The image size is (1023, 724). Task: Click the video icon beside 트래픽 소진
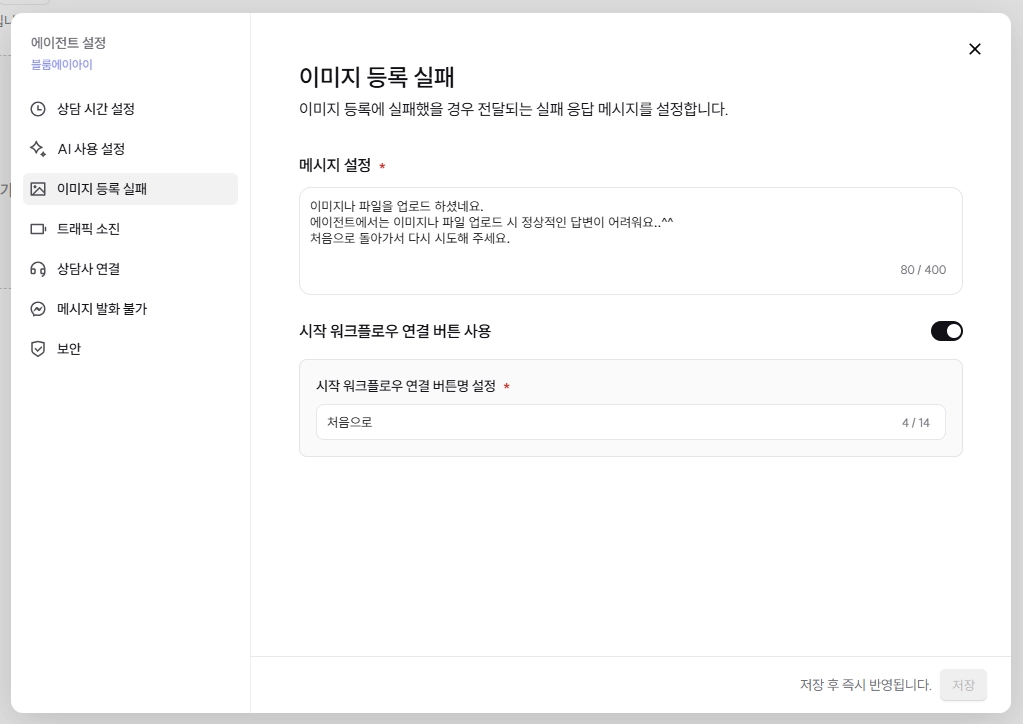coord(38,229)
